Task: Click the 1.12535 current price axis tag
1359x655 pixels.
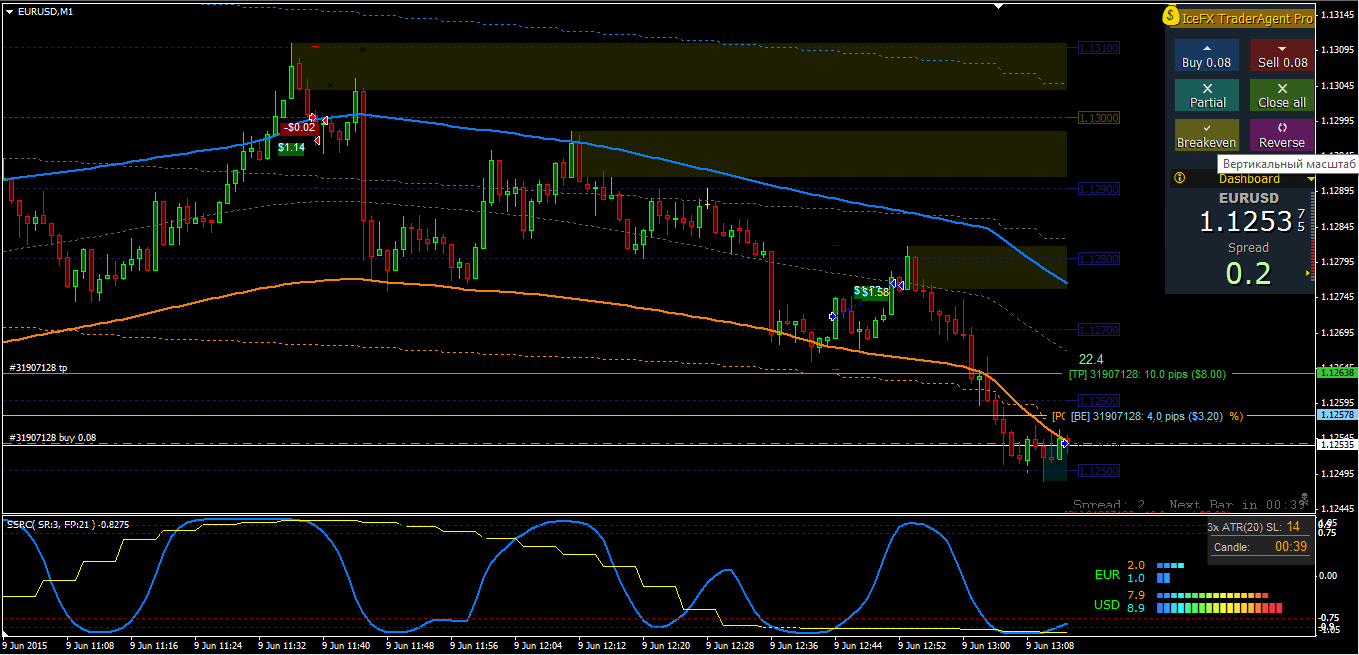Action: click(1337, 445)
